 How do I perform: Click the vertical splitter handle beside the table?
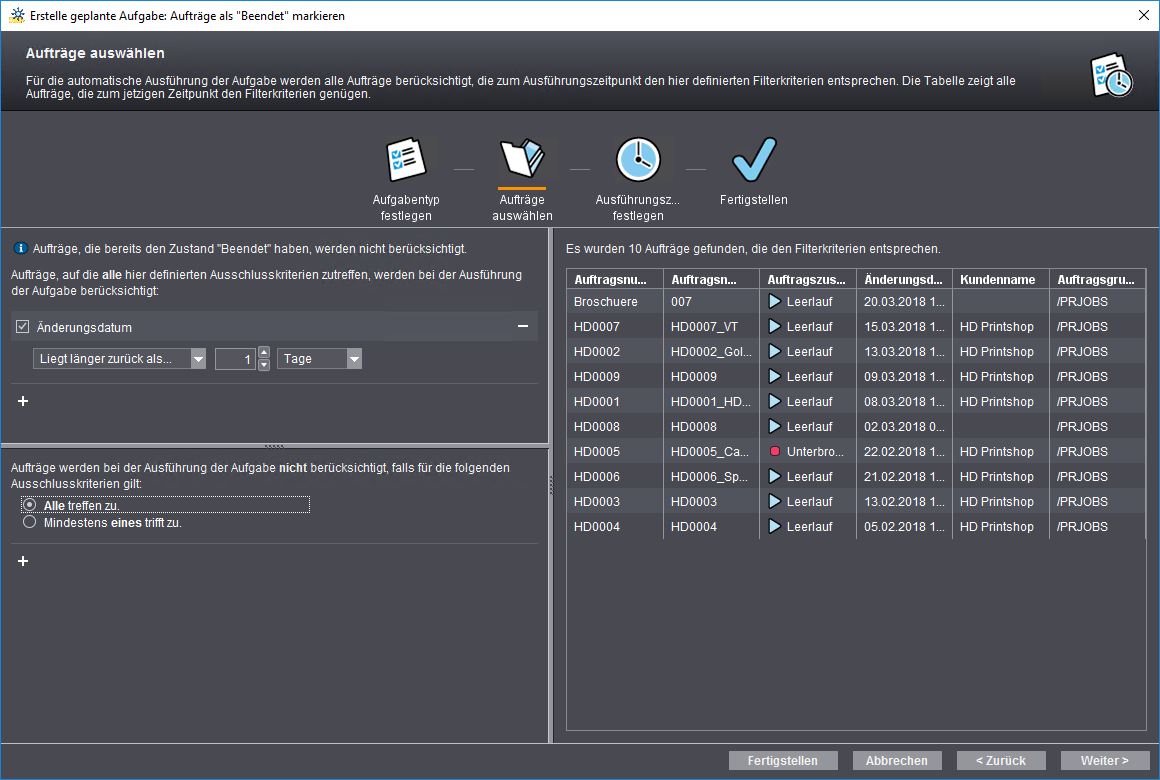pos(551,485)
